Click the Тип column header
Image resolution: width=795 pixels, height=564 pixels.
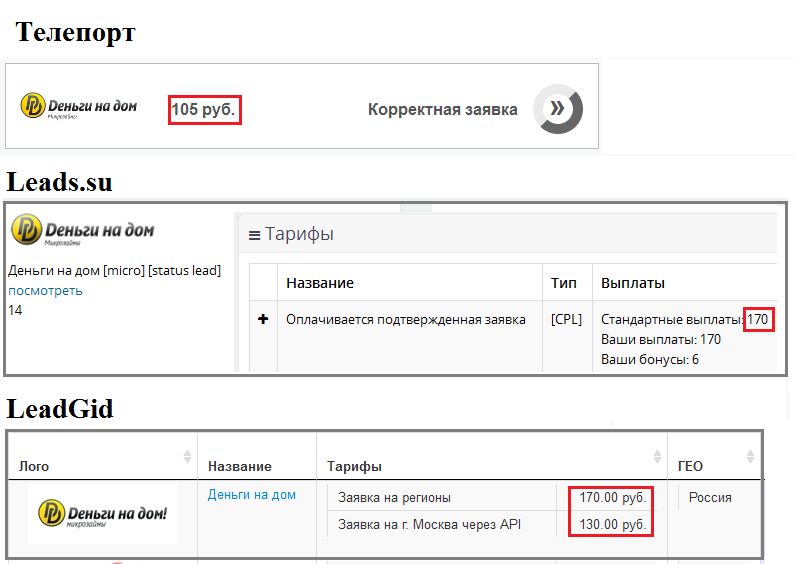coord(564,283)
